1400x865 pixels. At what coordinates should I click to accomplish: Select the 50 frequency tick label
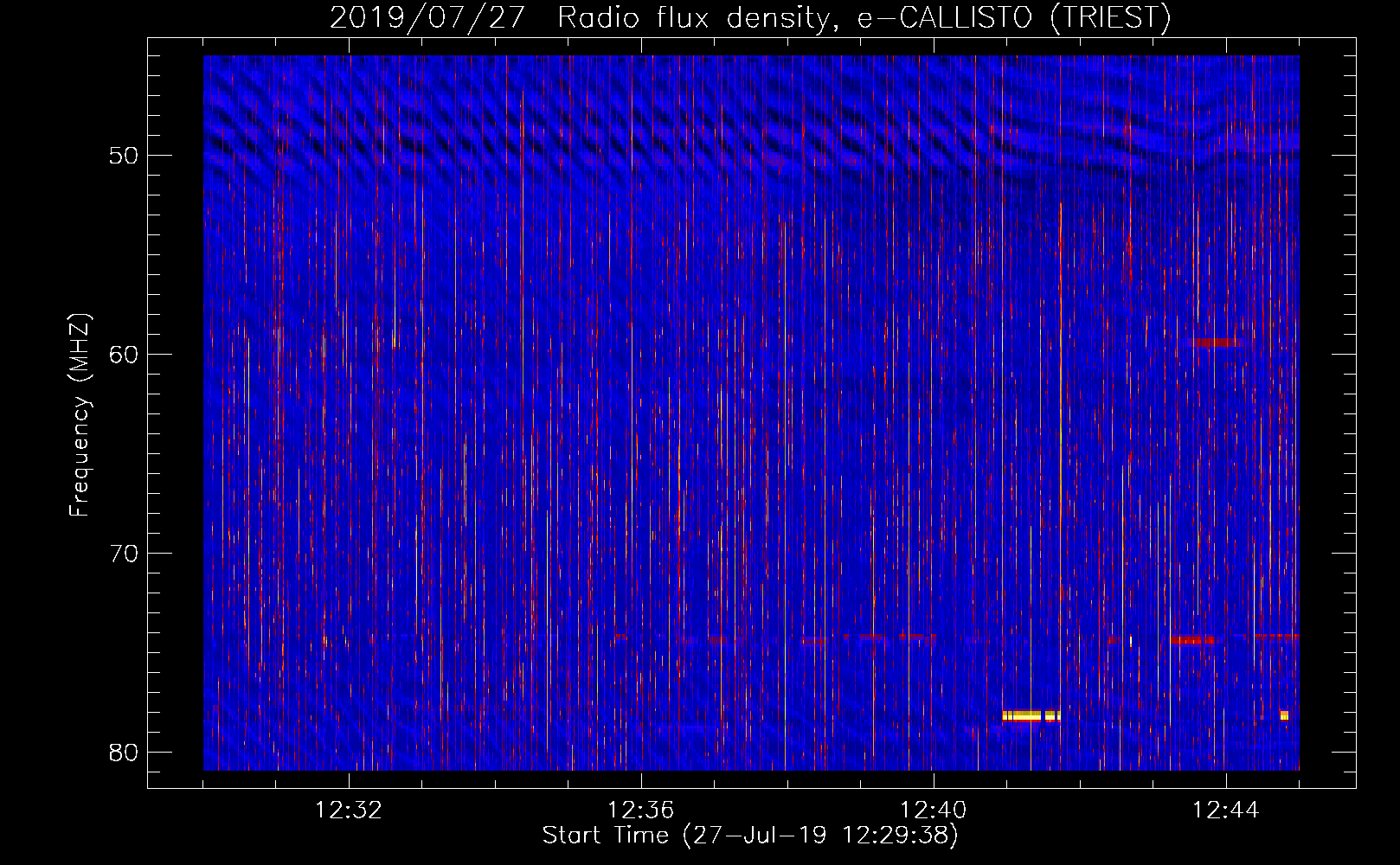point(125,156)
